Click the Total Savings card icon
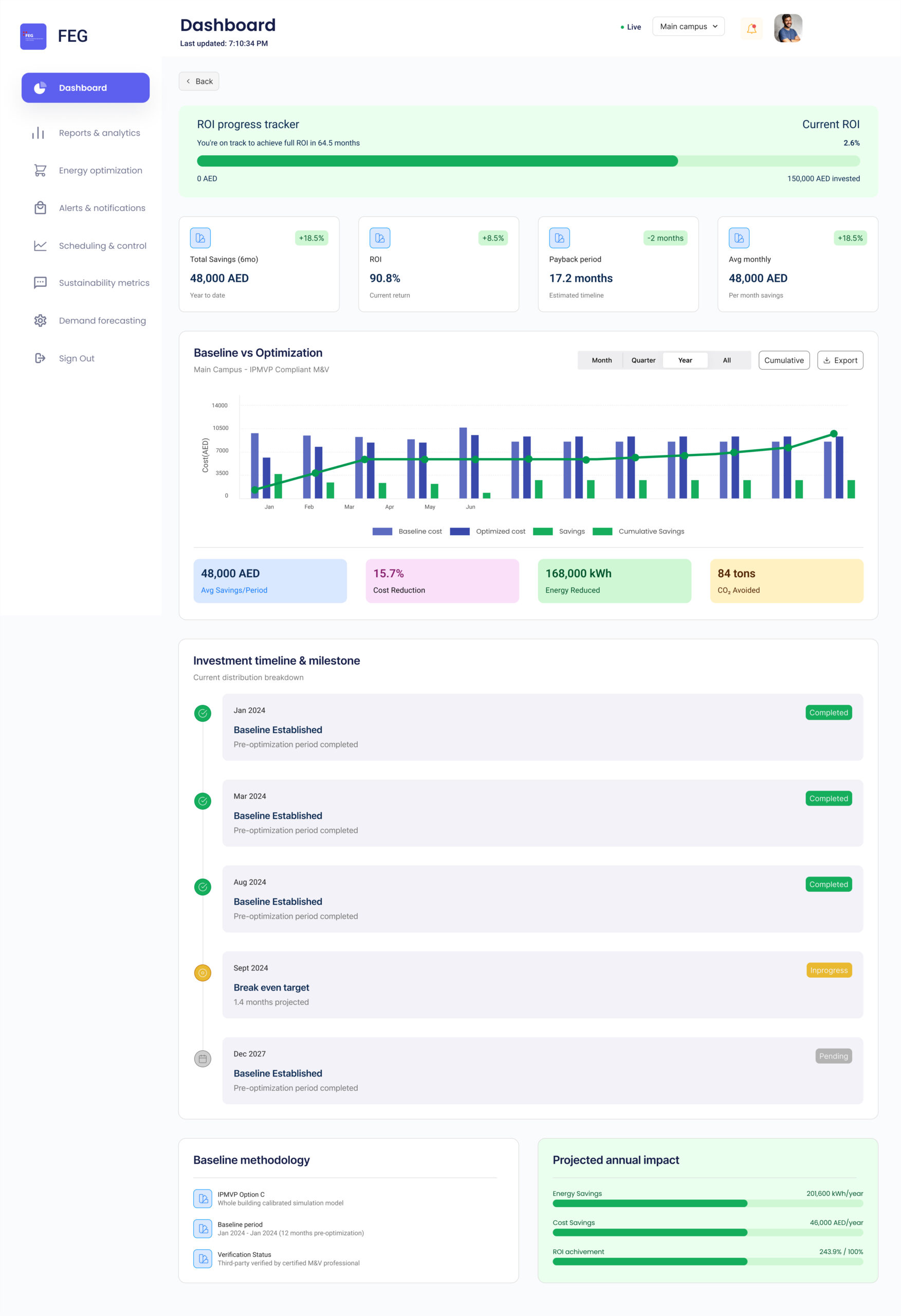The width and height of the screenshot is (901, 1316). [x=200, y=238]
